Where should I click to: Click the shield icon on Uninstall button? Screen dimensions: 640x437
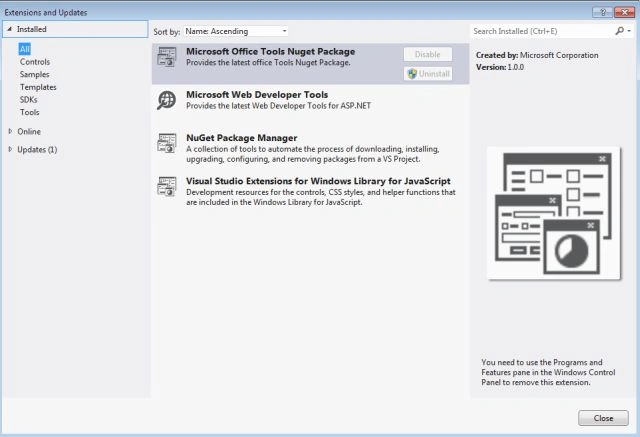coord(412,74)
